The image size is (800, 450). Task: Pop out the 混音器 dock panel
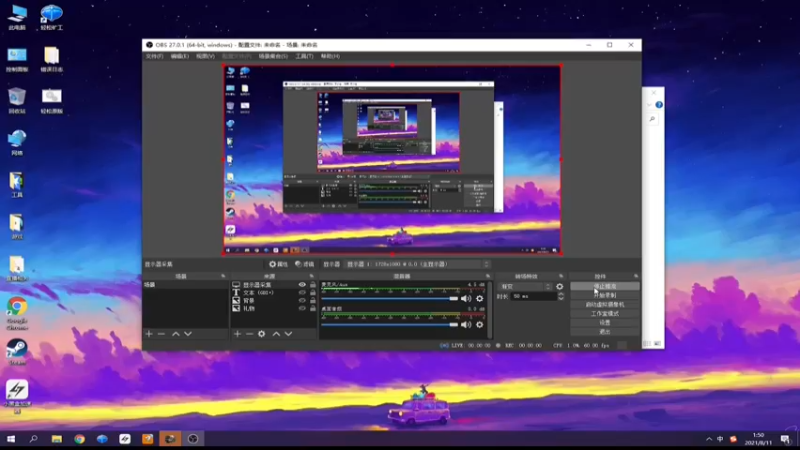[488, 276]
